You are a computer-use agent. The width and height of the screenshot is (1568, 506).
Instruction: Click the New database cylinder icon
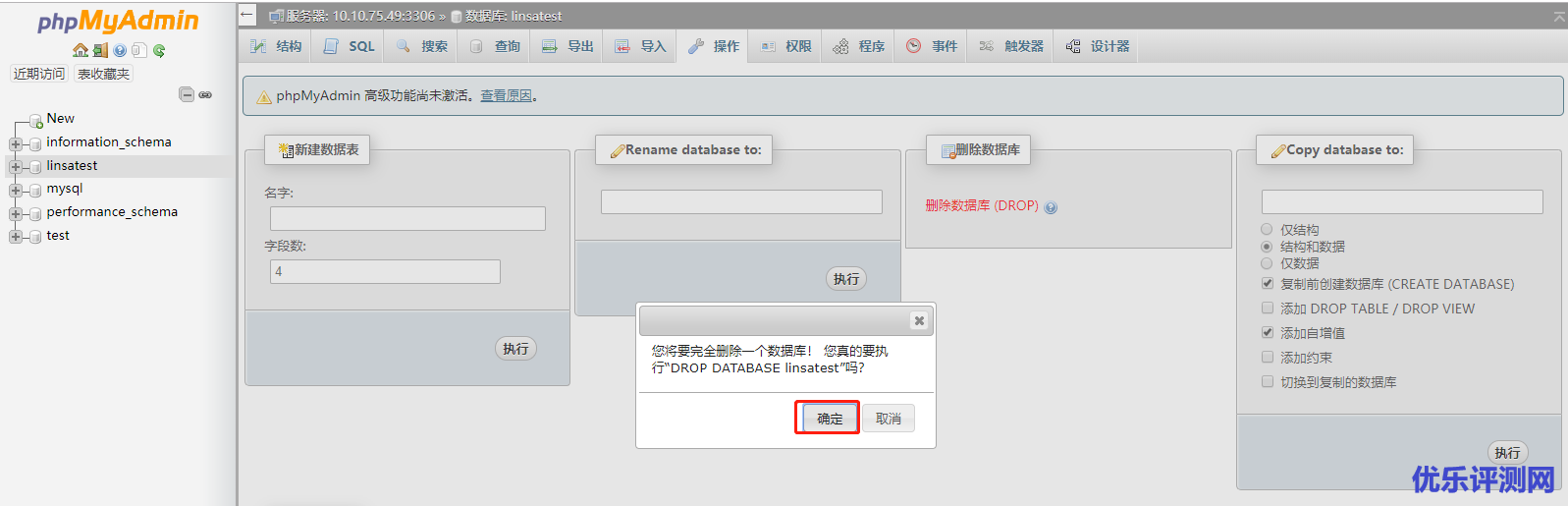35,120
